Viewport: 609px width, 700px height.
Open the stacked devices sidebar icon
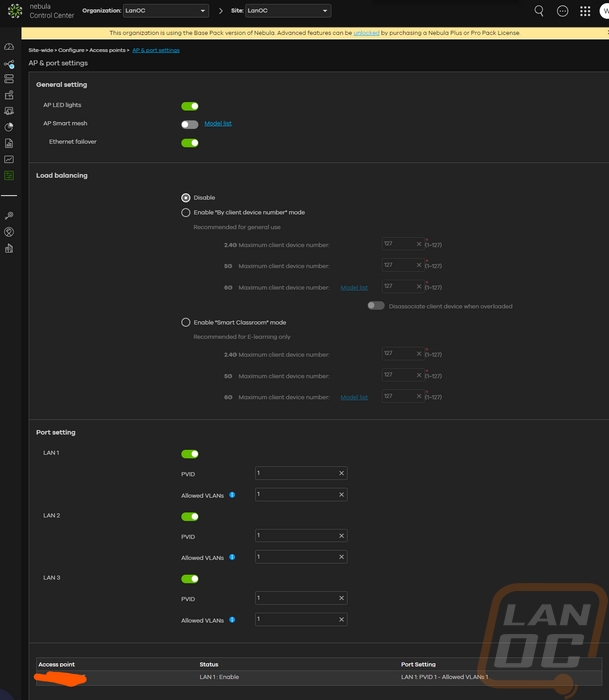click(9, 79)
